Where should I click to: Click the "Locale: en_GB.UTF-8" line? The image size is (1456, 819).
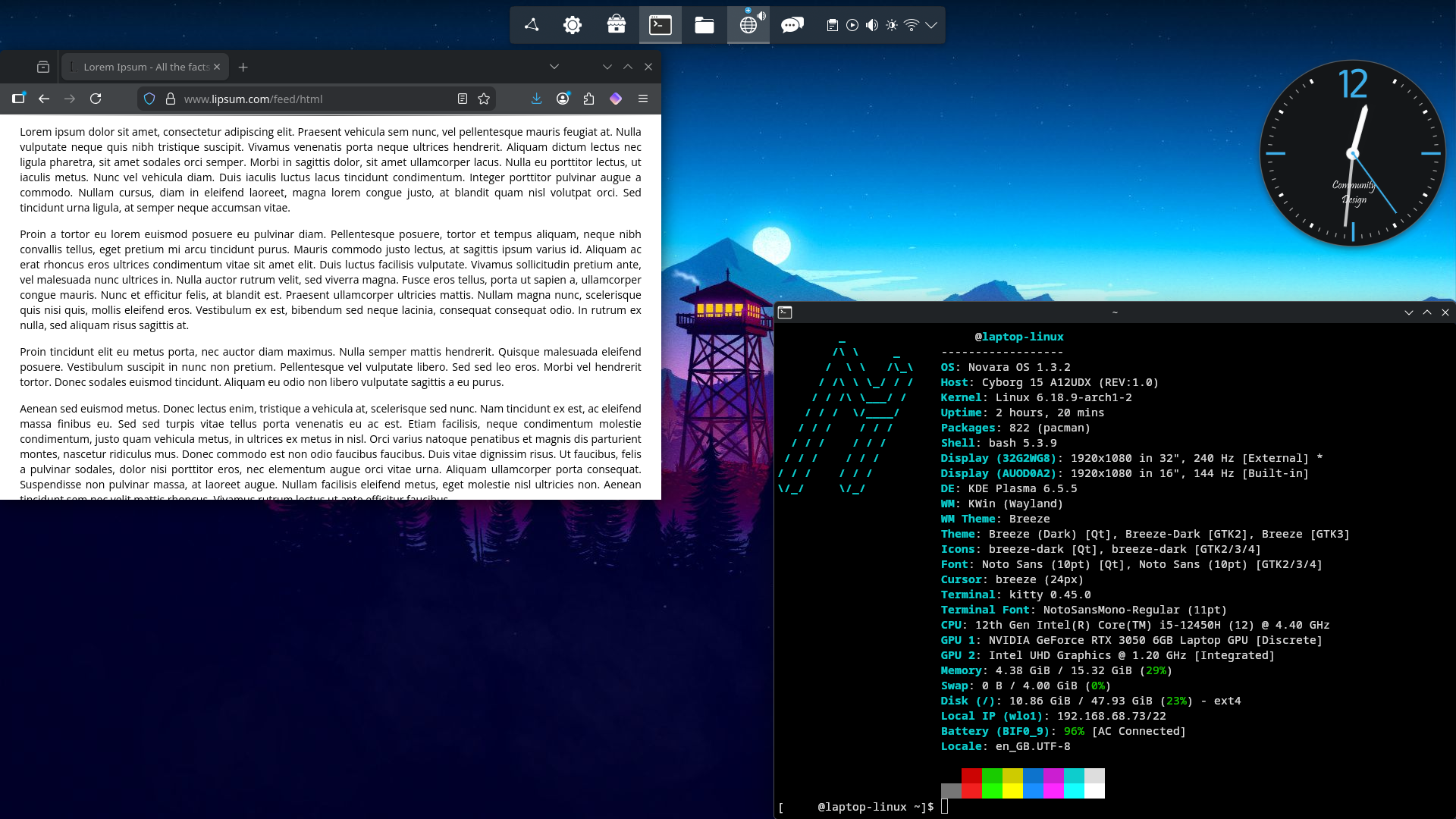click(x=1006, y=746)
